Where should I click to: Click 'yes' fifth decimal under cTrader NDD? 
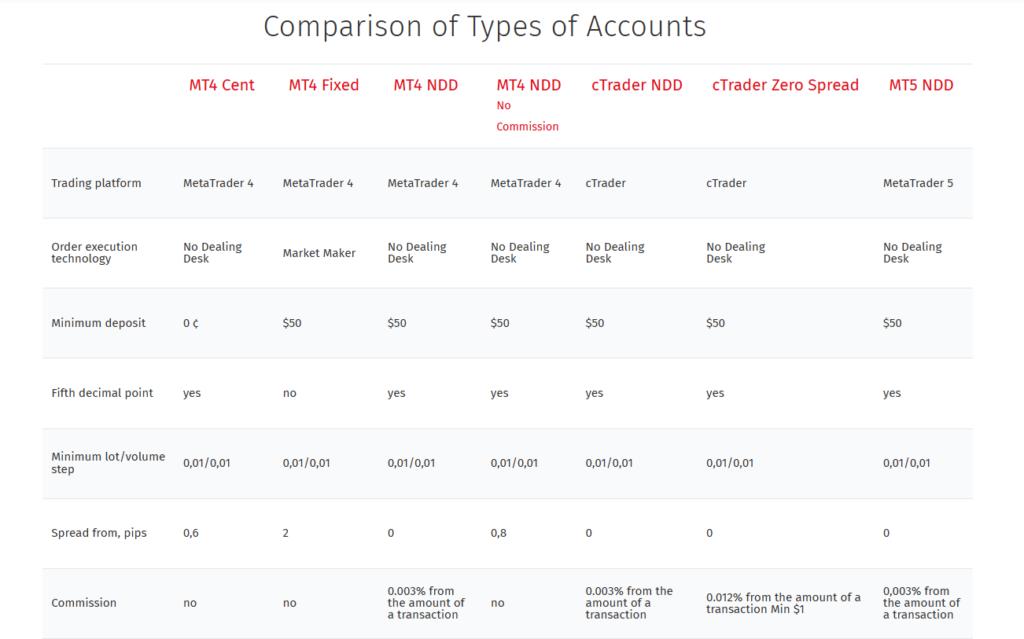(x=594, y=393)
